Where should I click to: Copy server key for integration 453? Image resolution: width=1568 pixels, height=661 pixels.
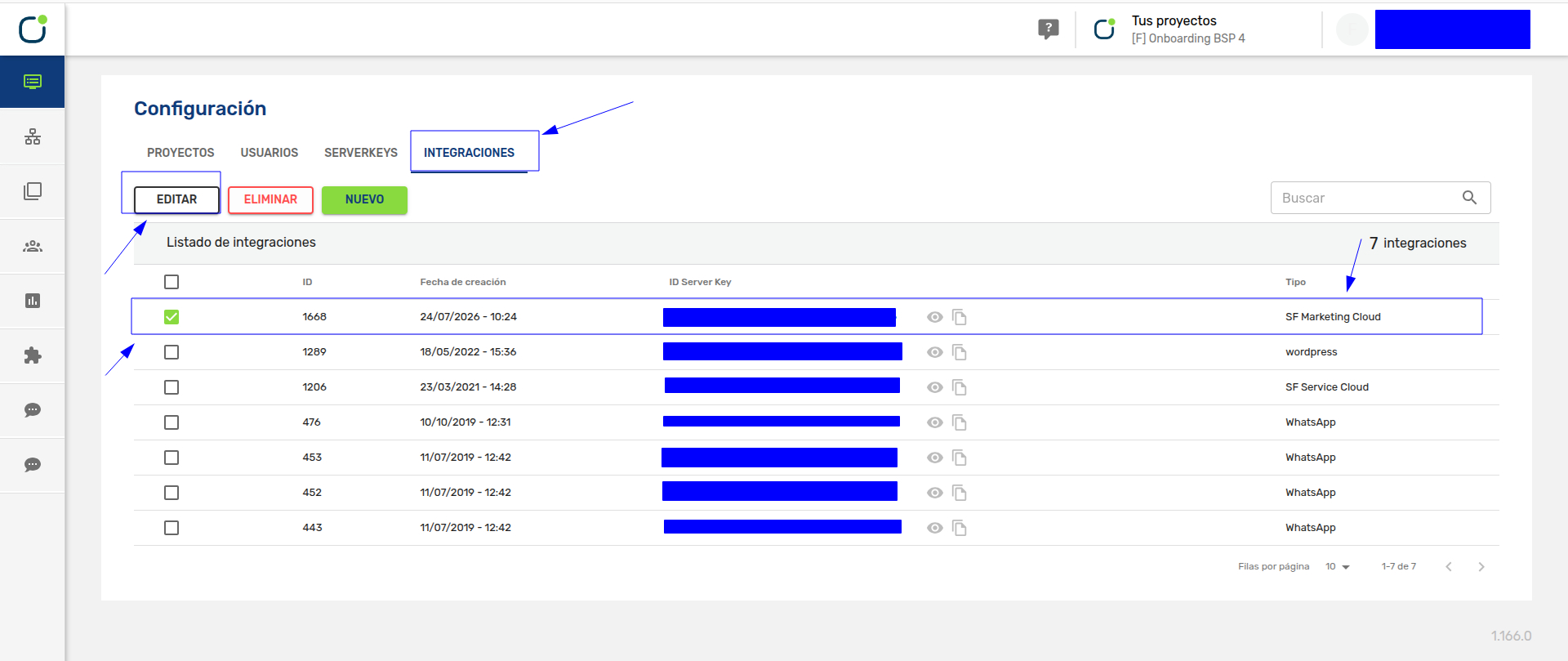coord(960,458)
